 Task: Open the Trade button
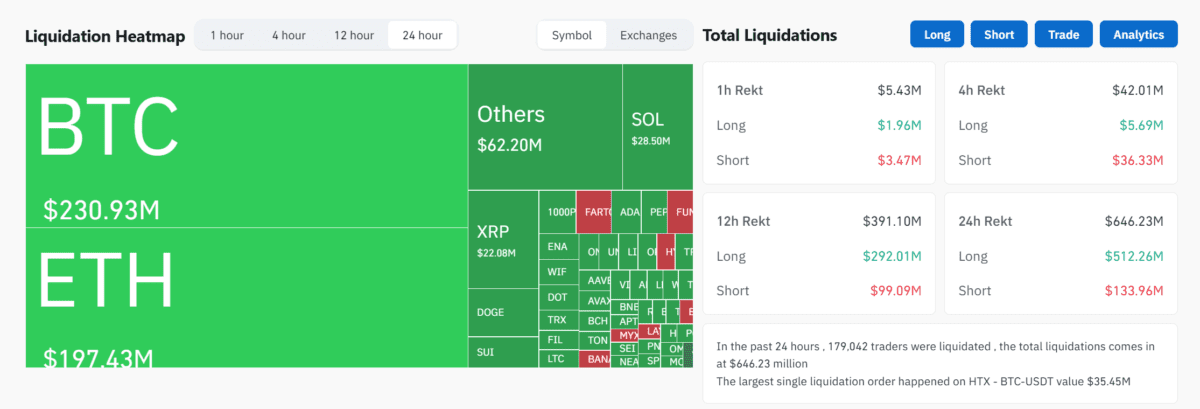(x=1063, y=34)
